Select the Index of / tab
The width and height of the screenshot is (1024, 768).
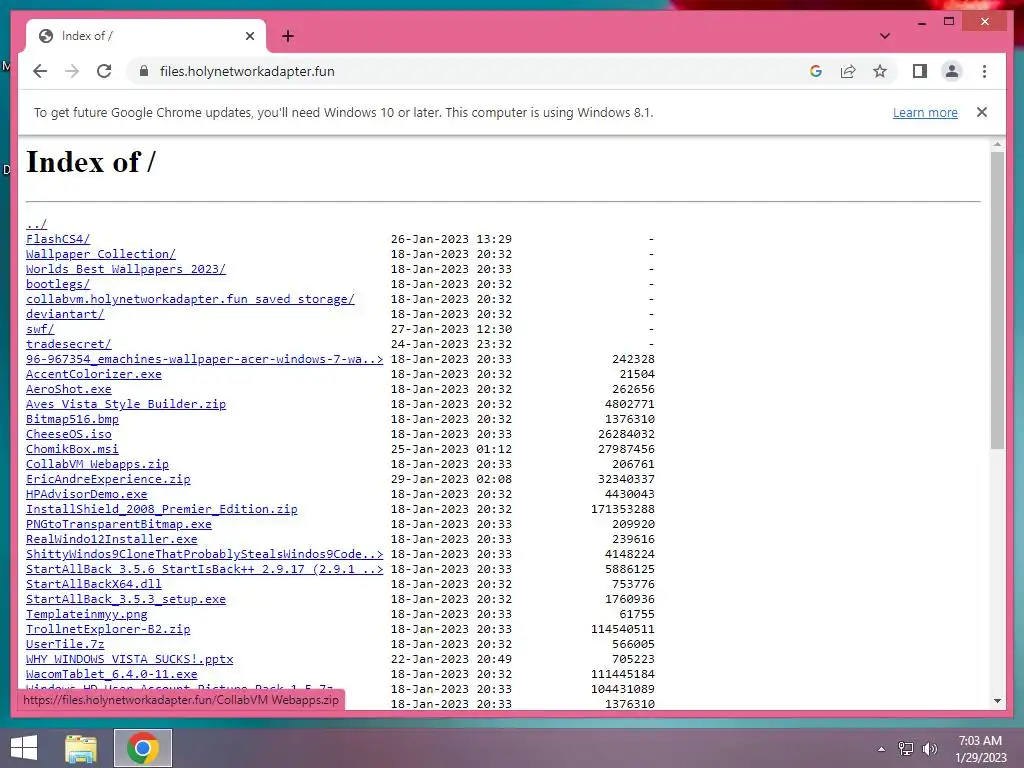pos(146,36)
